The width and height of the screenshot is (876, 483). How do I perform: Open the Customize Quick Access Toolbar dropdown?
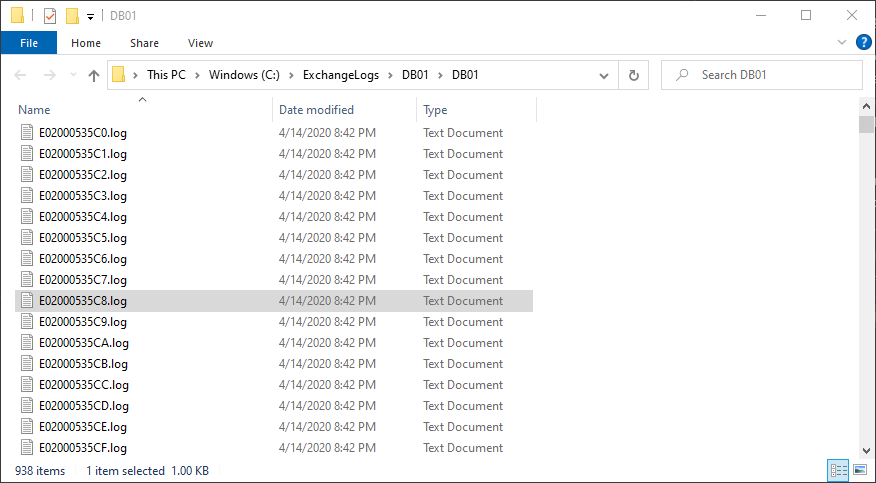click(x=91, y=17)
